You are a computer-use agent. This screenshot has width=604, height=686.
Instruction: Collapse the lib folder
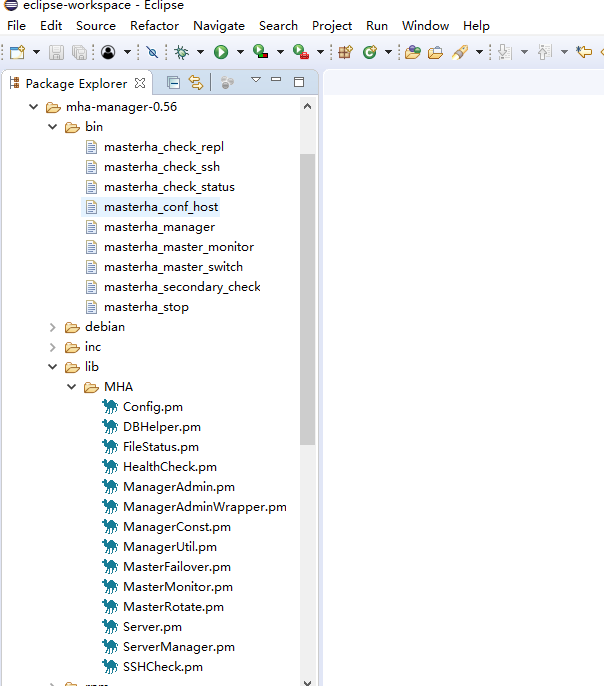click(53, 367)
